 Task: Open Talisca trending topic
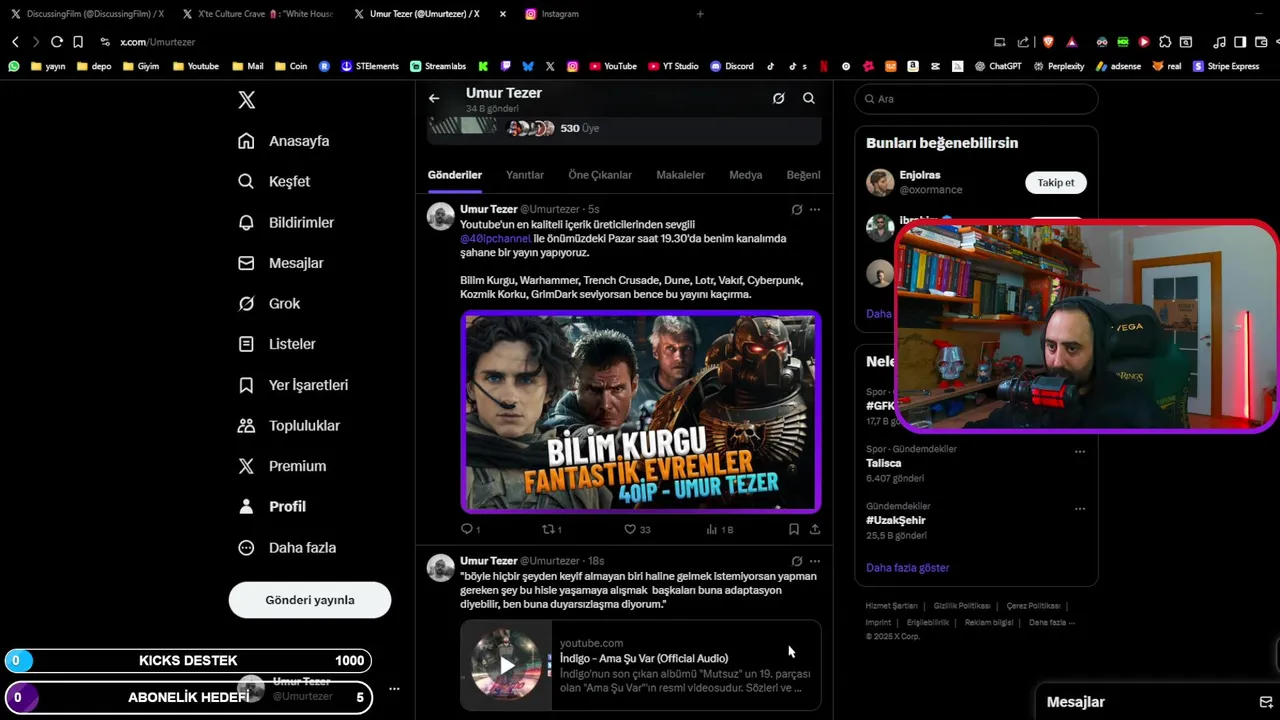pos(883,463)
